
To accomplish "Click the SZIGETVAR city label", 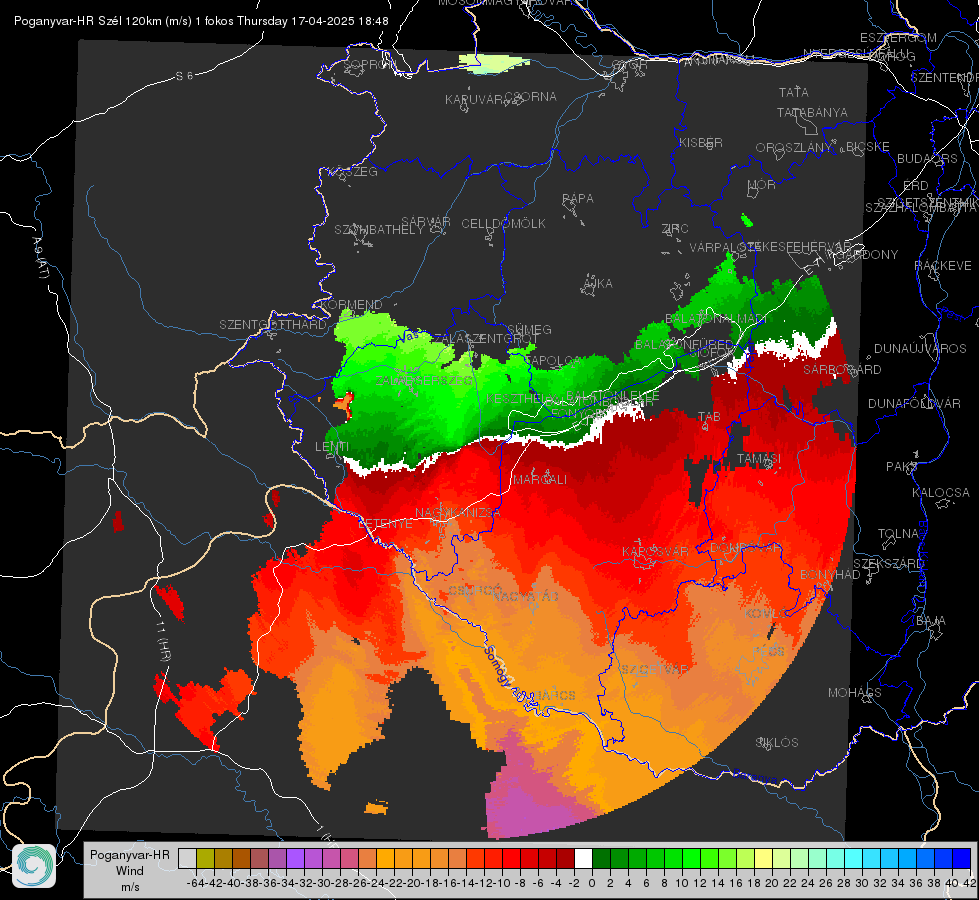I will point(654,670).
